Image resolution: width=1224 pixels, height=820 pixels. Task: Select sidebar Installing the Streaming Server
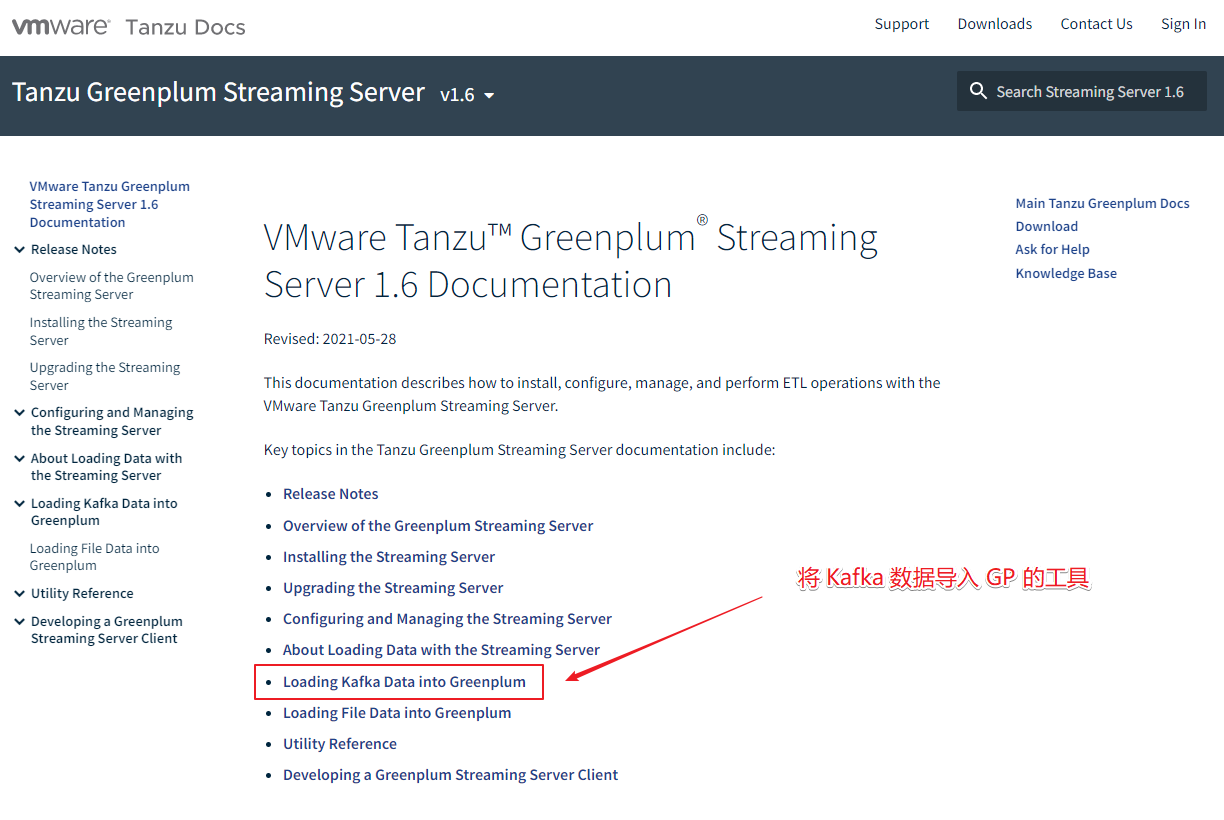pos(100,331)
